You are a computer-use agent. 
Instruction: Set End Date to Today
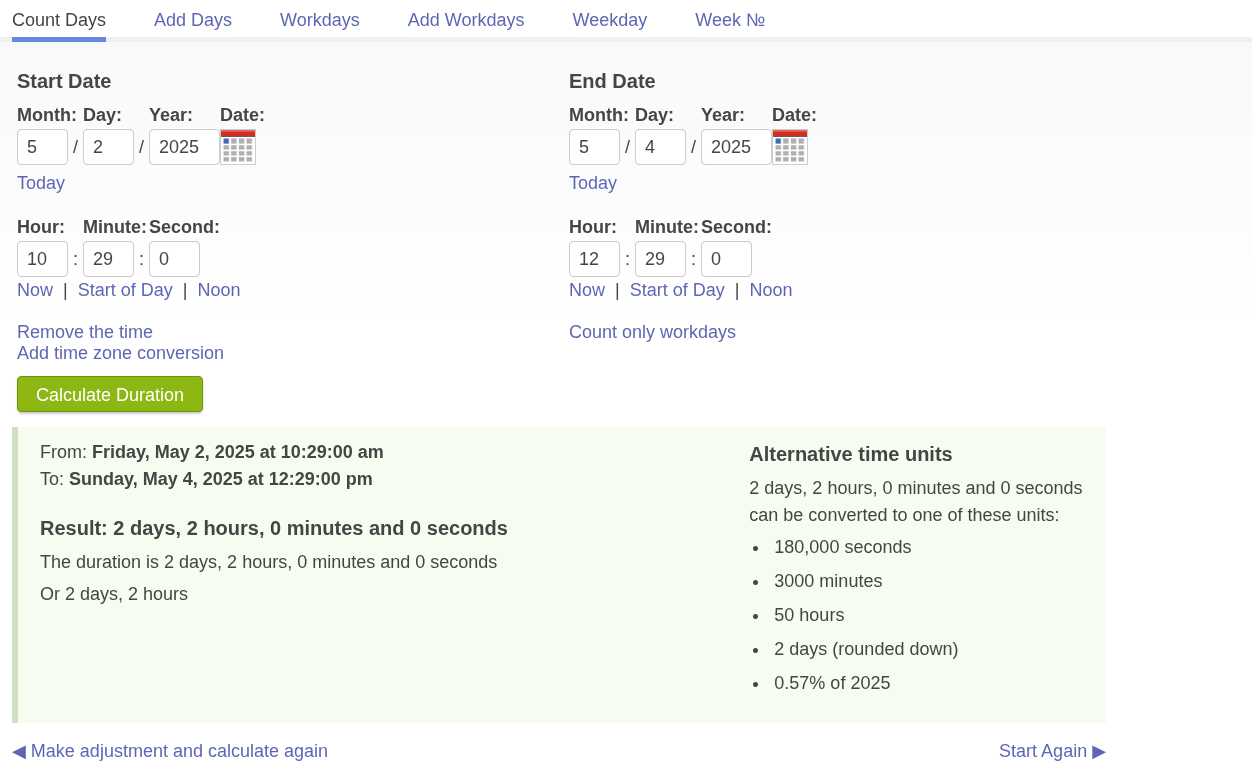pyautogui.click(x=593, y=183)
